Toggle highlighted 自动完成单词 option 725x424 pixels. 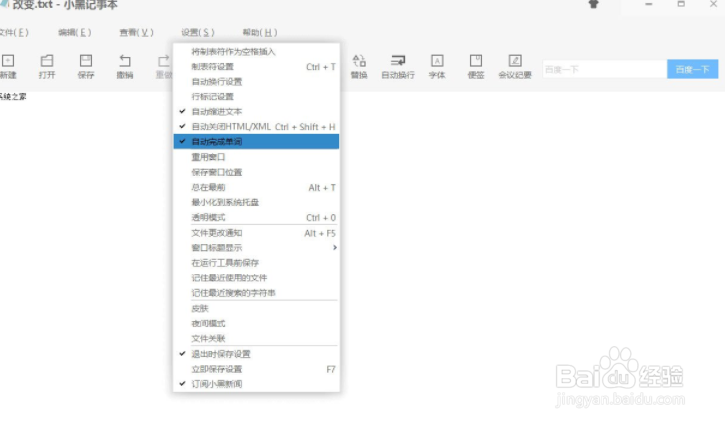point(256,141)
